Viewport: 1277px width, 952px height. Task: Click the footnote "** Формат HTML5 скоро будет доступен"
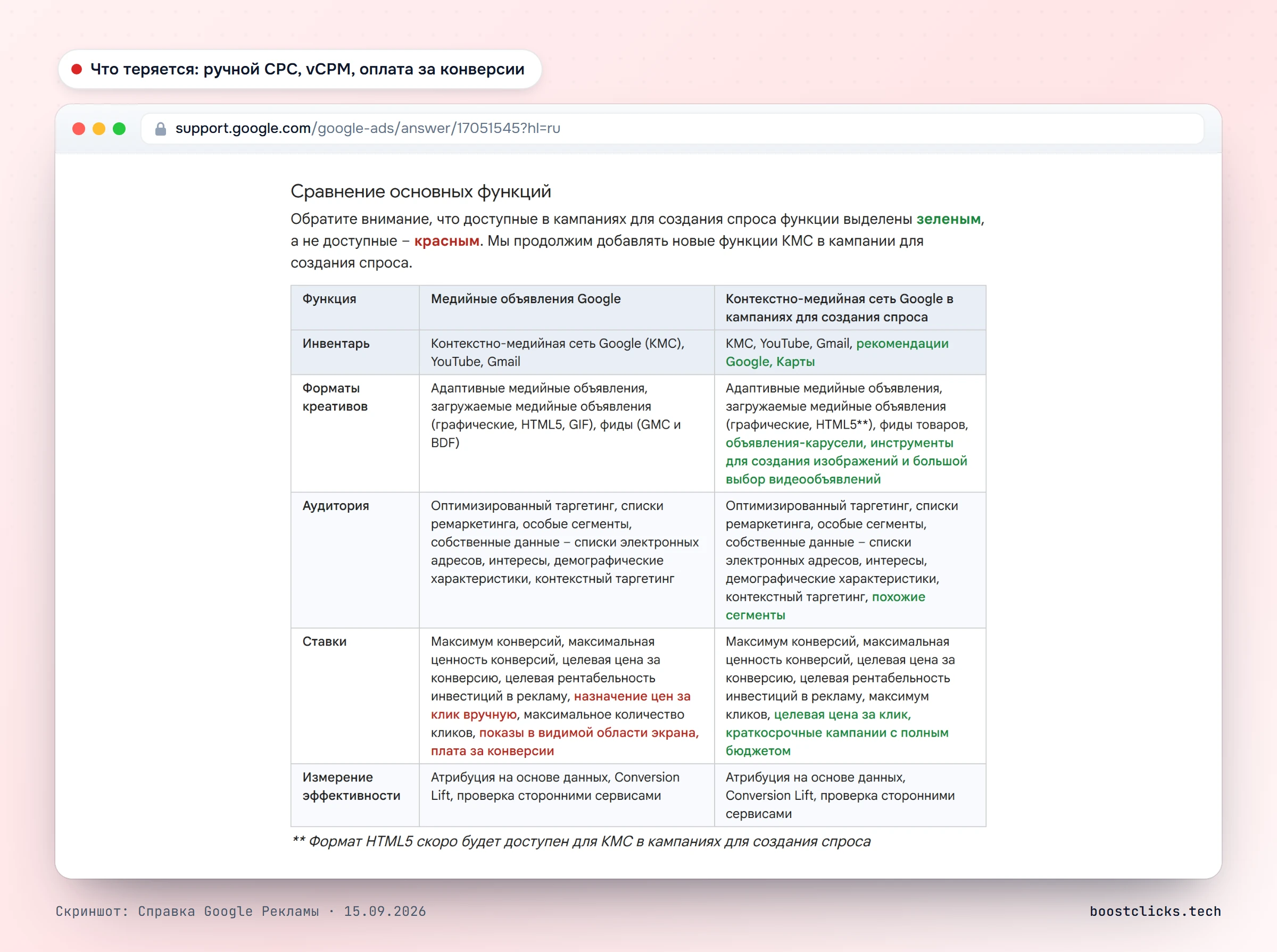coord(581,841)
